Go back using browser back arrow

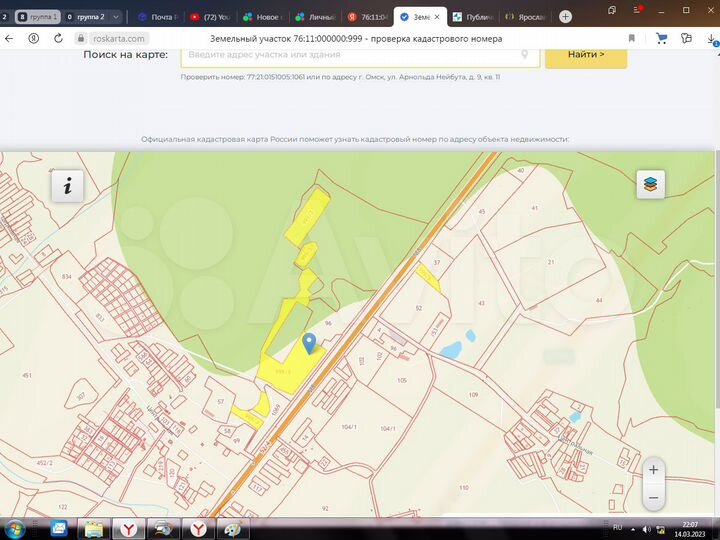coord(9,38)
